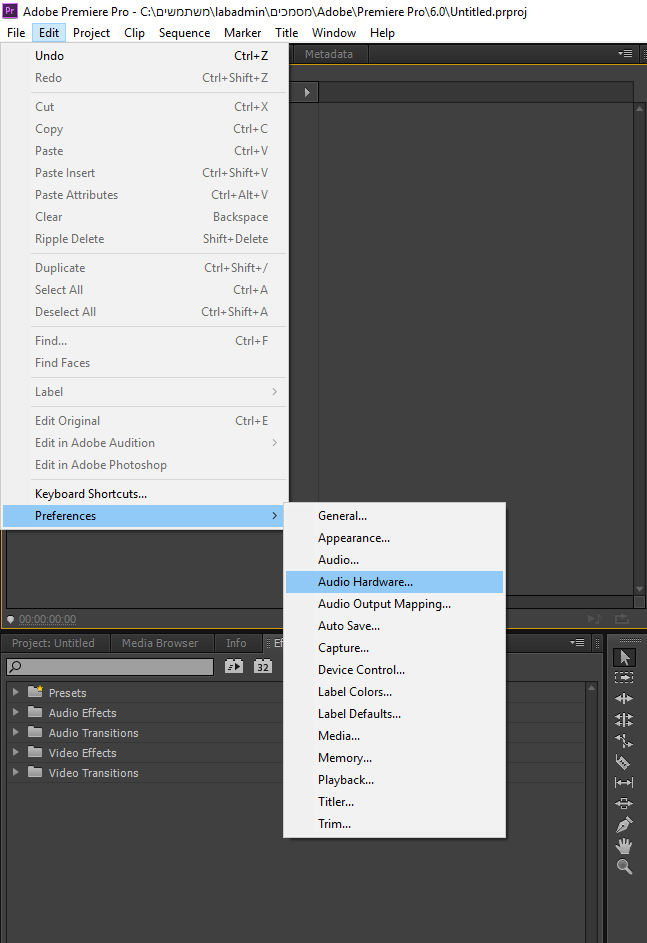
Task: Expand the Audio Transitions folder
Action: tap(16, 732)
